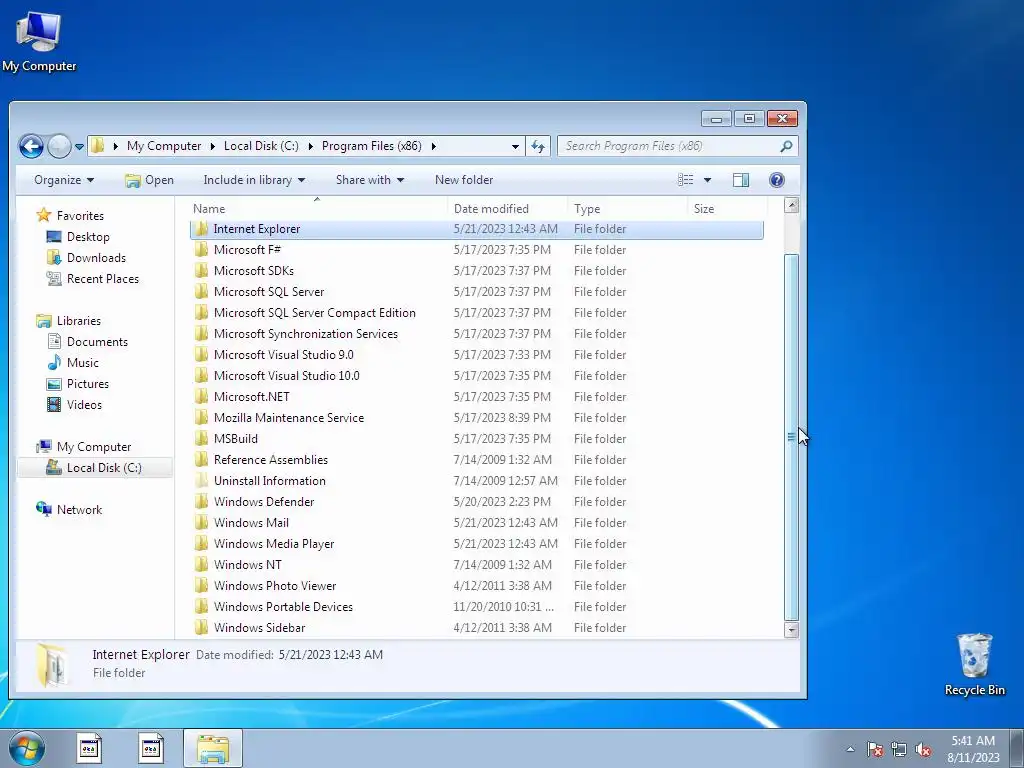Expand arrow after Local Disk (C:) breadcrumb
1024x768 pixels.
coord(310,146)
